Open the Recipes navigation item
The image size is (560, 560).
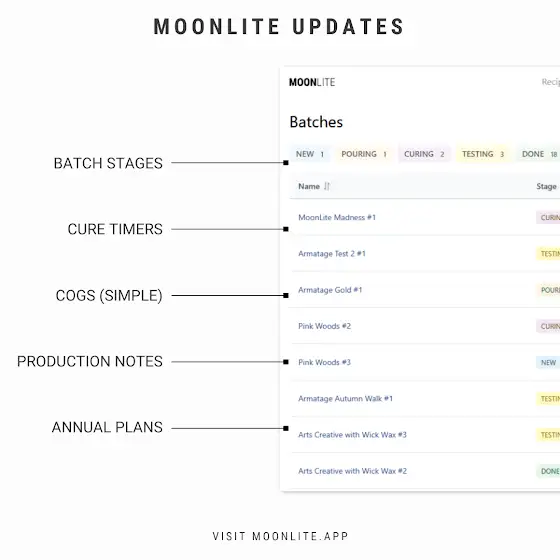click(x=550, y=82)
